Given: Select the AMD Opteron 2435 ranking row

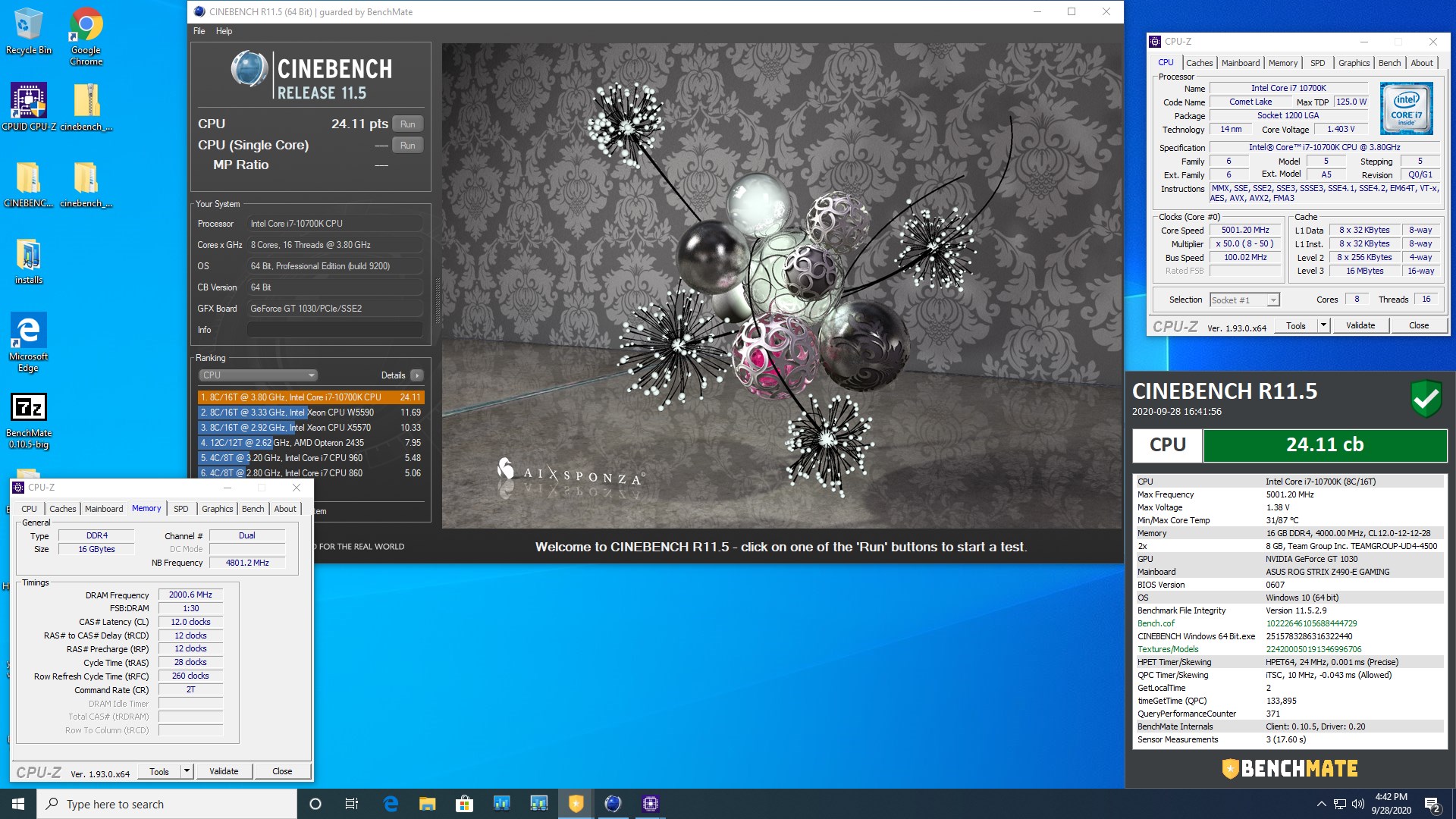Looking at the screenshot, I should click(x=311, y=443).
